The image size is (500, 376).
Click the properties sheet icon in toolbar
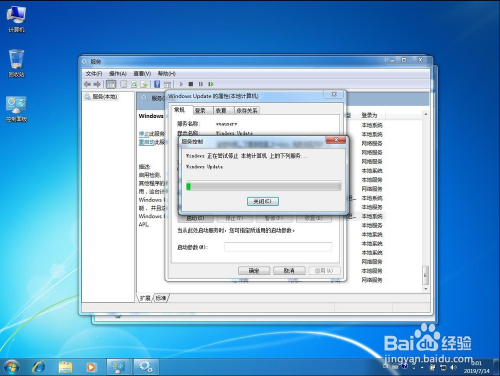(x=124, y=84)
